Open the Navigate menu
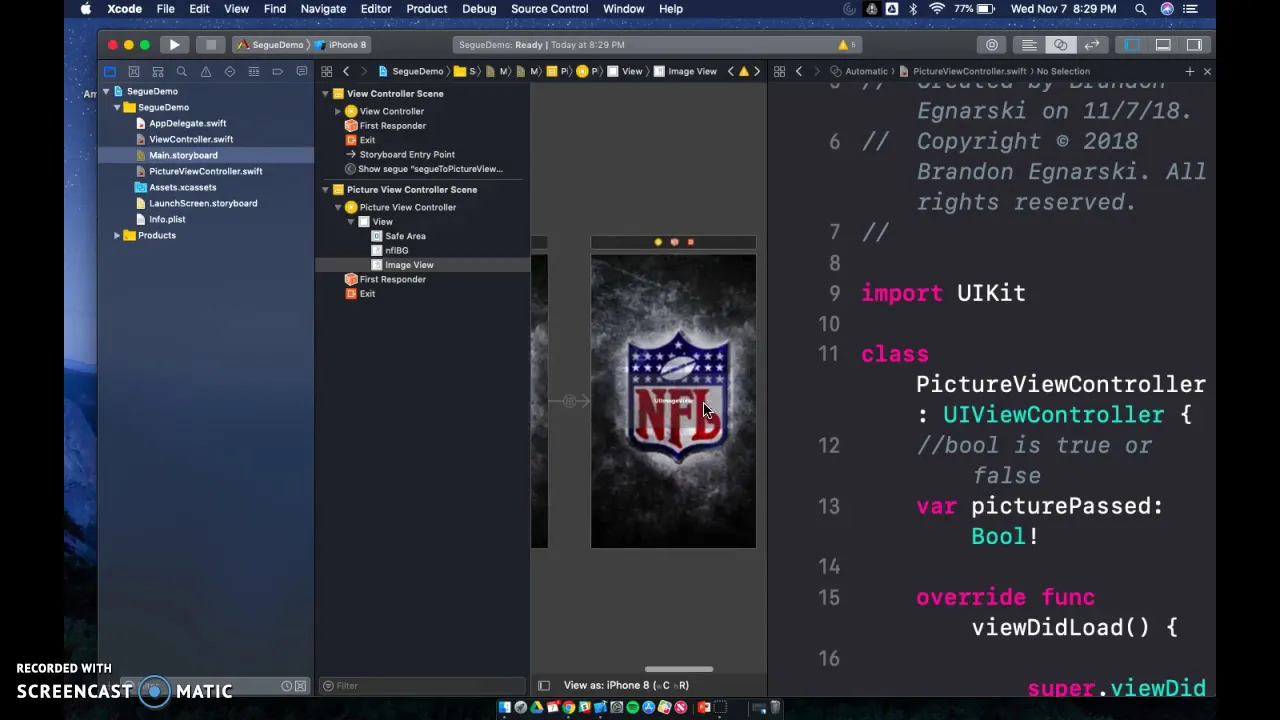1280x720 pixels. pos(323,9)
